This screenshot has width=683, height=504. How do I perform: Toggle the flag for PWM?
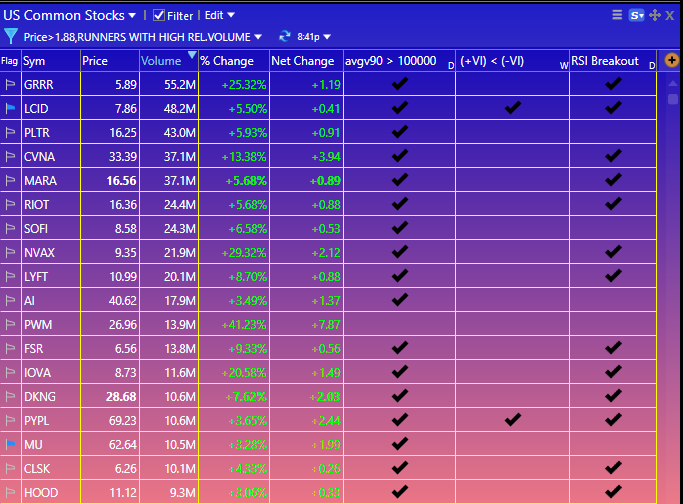10,325
